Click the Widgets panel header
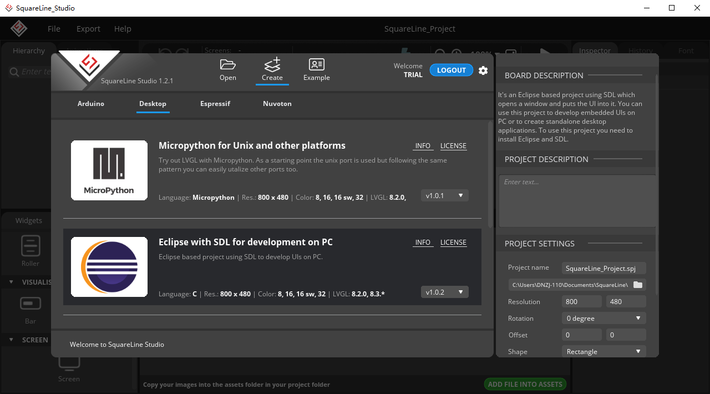This screenshot has height=394, width=710. tap(29, 221)
